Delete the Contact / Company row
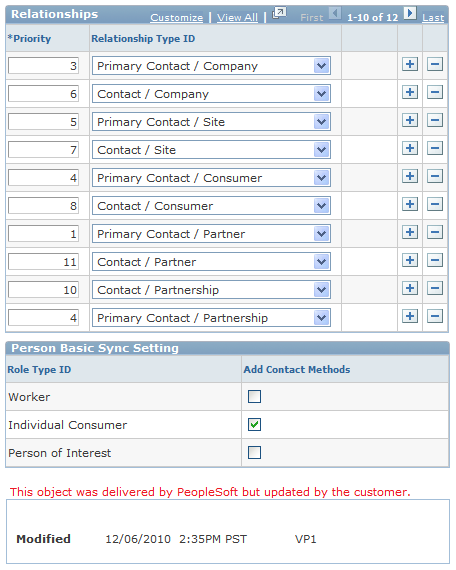This screenshot has width=456, height=570. 435,92
